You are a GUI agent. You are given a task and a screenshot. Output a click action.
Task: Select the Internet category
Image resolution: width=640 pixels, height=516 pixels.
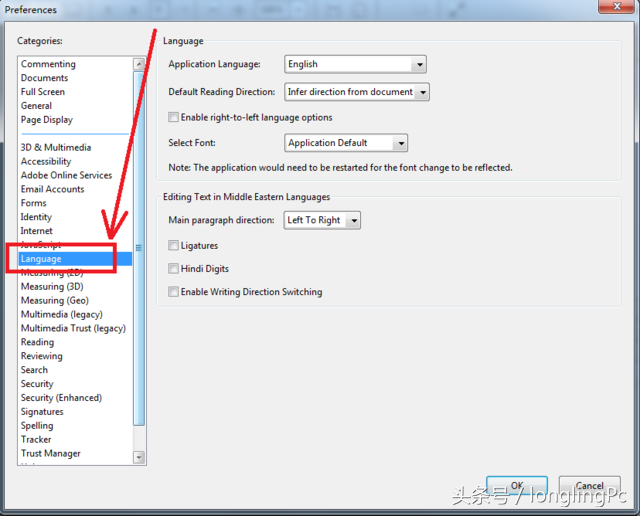click(x=37, y=231)
